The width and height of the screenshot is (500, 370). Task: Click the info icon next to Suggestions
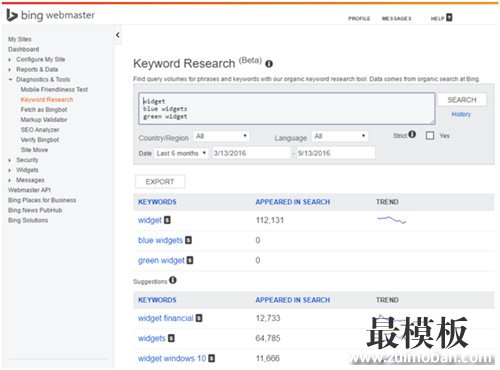pyautogui.click(x=173, y=280)
